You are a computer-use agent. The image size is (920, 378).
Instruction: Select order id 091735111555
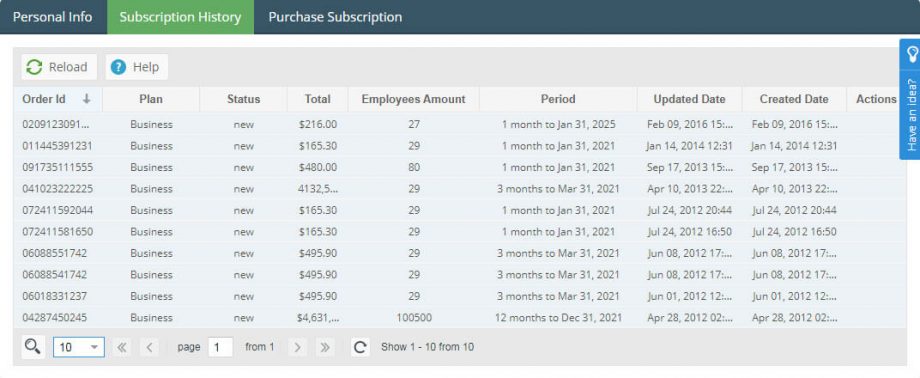coord(58,167)
